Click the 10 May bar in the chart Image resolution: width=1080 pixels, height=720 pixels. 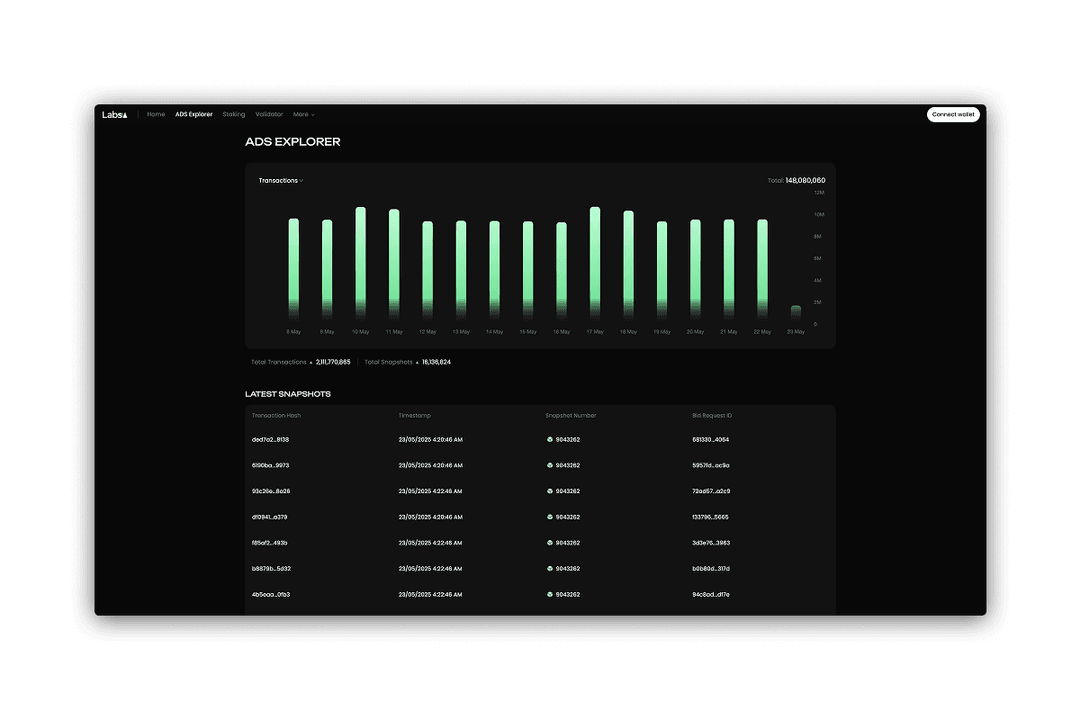coord(360,263)
